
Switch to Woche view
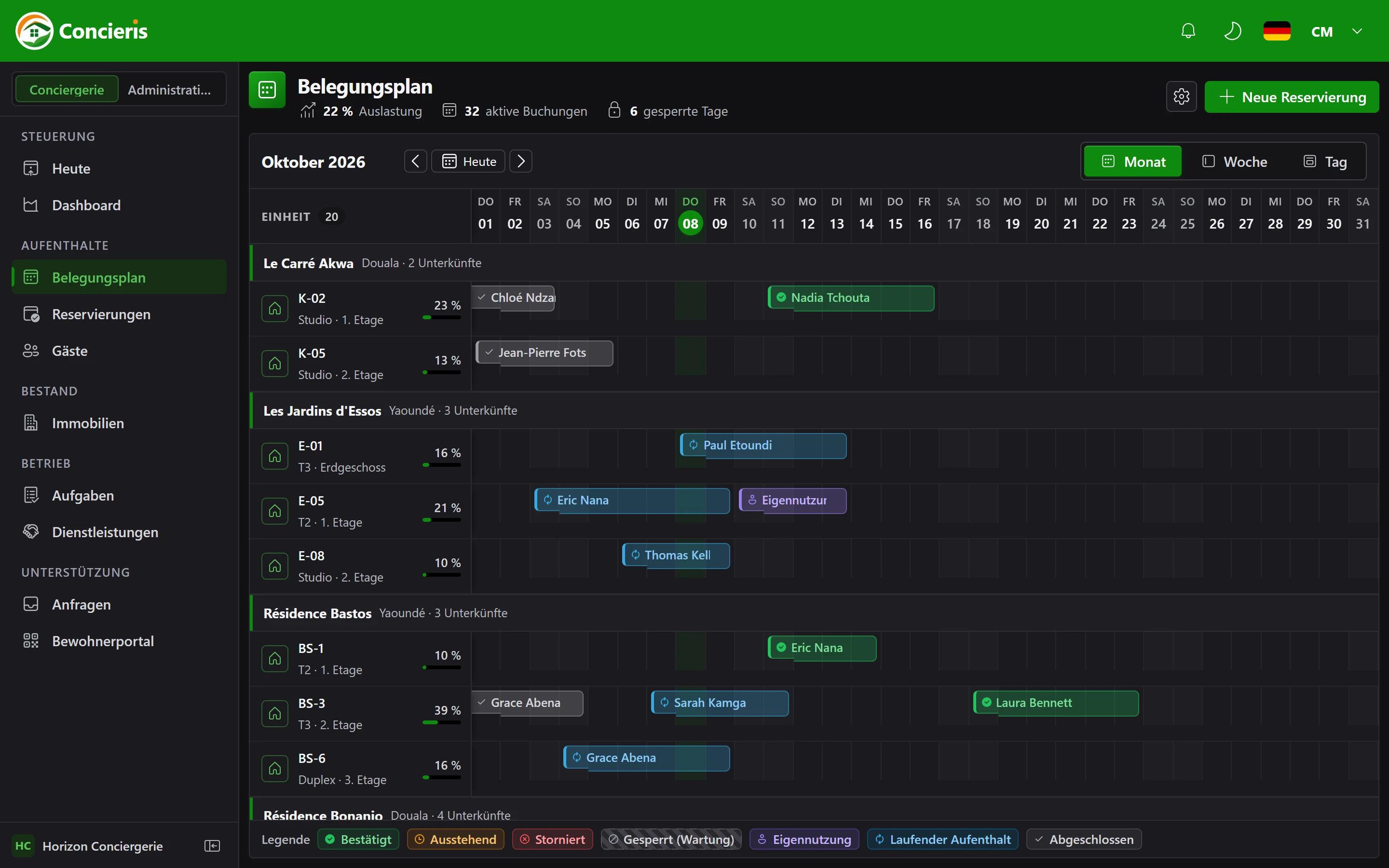[1234, 162]
